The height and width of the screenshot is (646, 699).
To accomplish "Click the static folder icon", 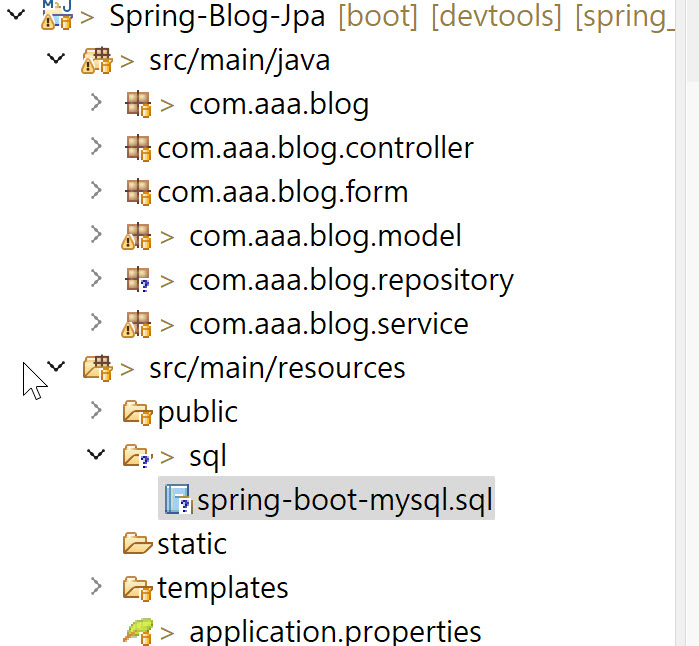I will pos(138,543).
